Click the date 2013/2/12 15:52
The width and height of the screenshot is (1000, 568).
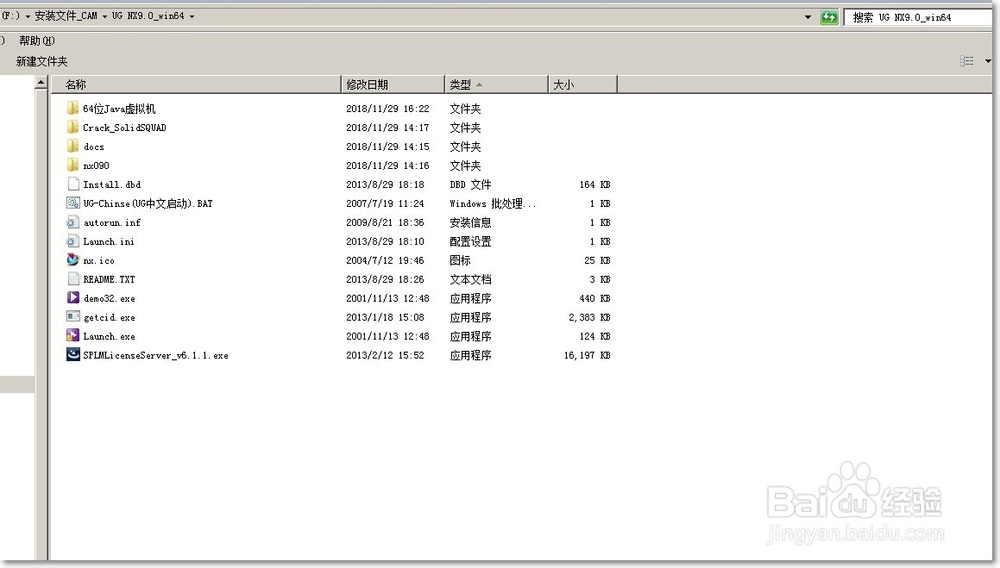(x=385, y=356)
